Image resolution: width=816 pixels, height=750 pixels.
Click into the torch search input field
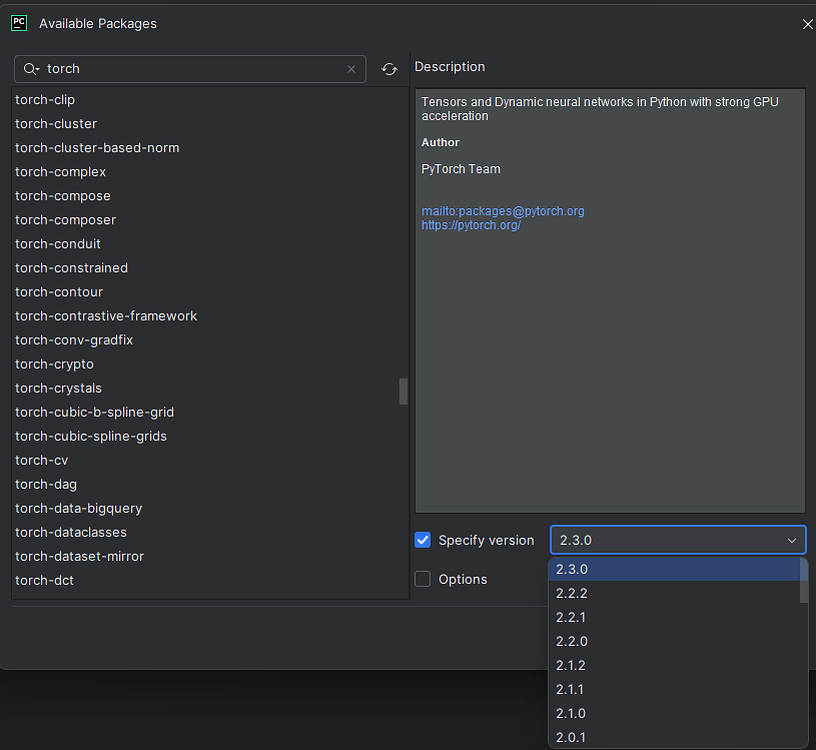point(190,69)
